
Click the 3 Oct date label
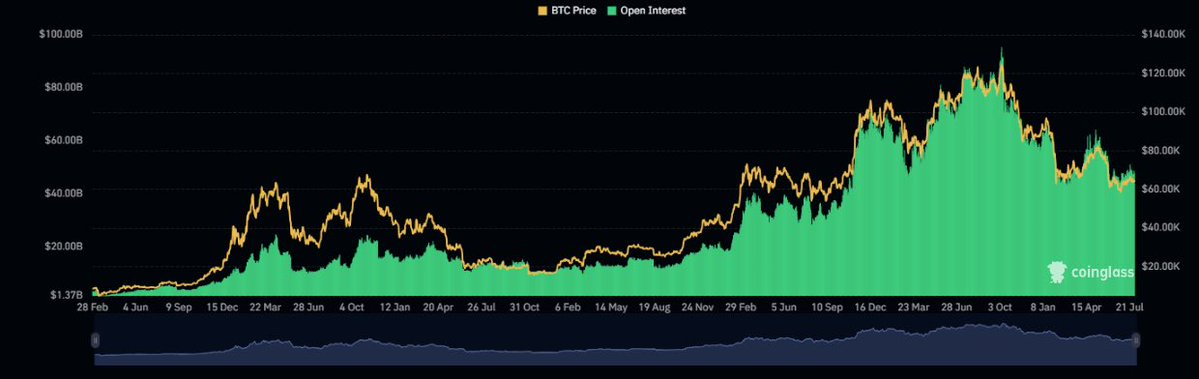click(999, 307)
